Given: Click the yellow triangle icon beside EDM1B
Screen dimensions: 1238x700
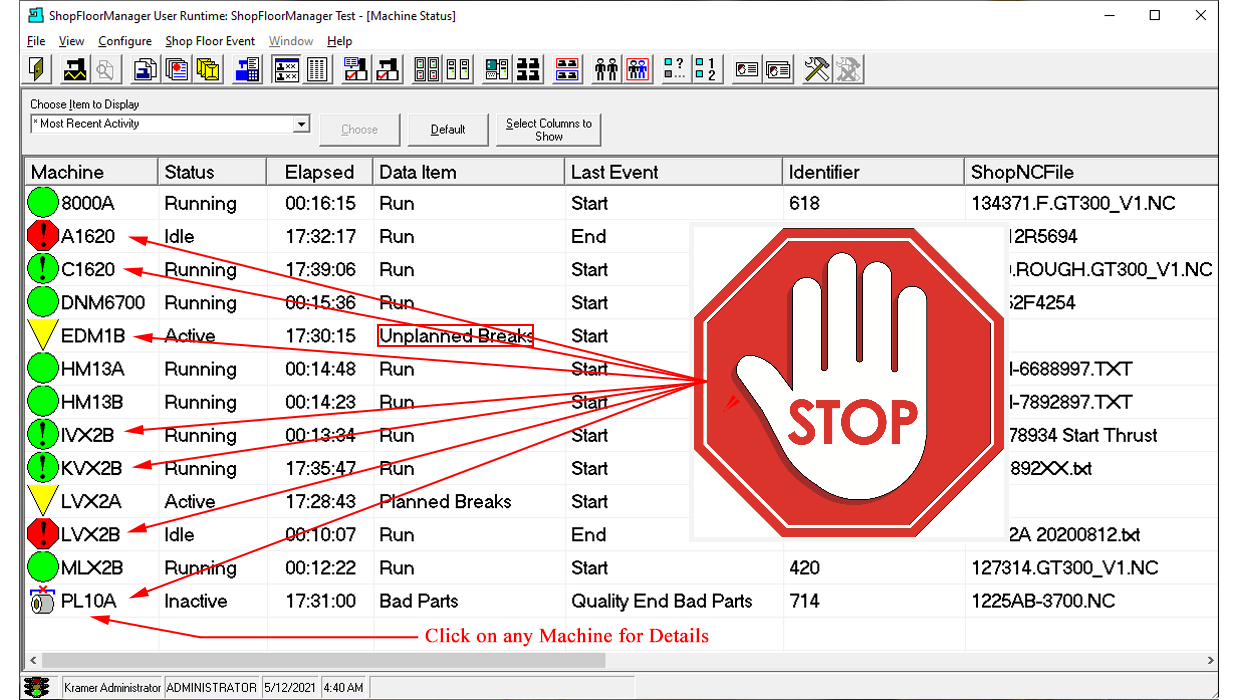Looking at the screenshot, I should 43,335.
